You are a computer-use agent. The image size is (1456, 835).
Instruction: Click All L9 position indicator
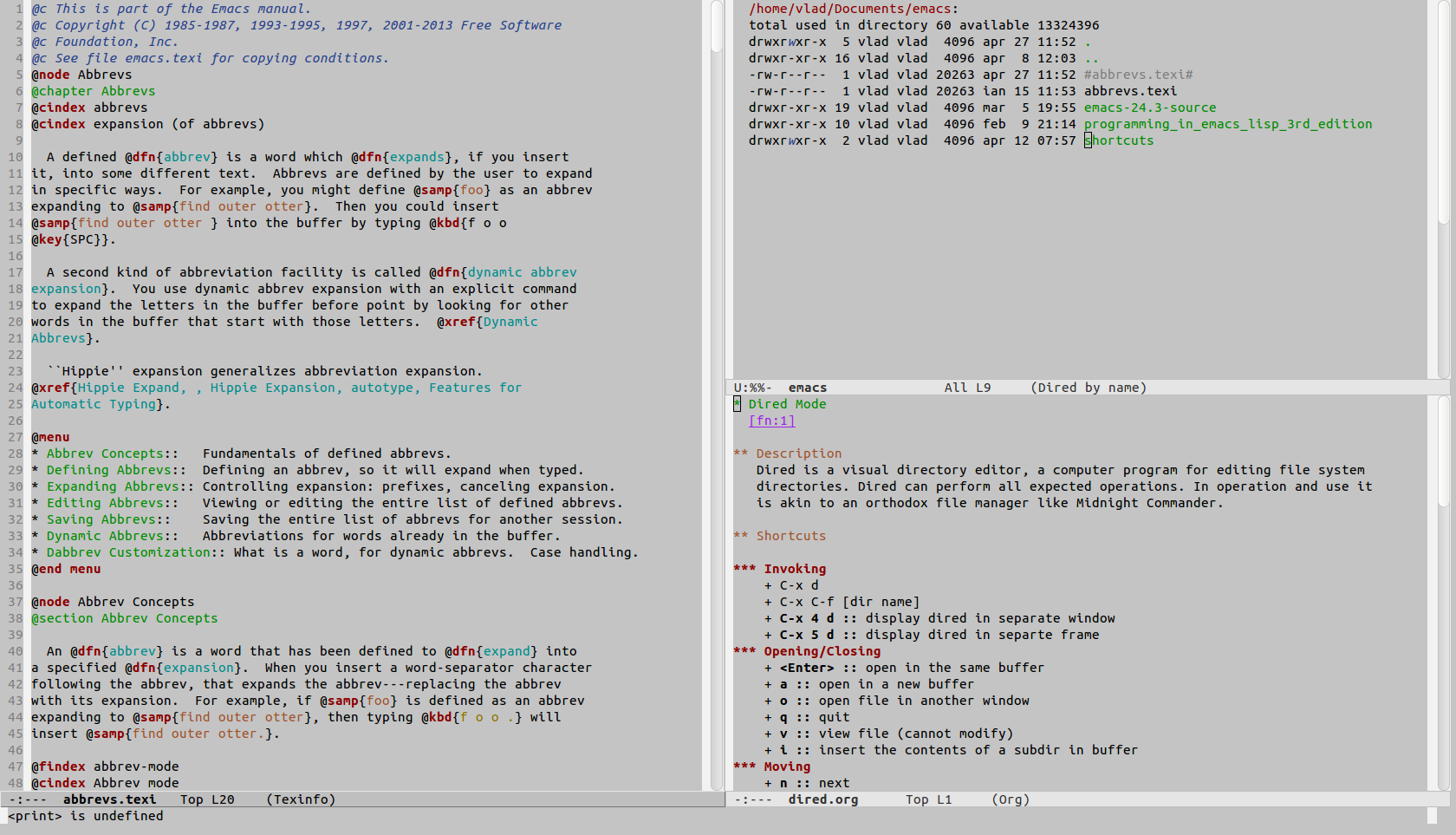pyautogui.click(x=967, y=388)
